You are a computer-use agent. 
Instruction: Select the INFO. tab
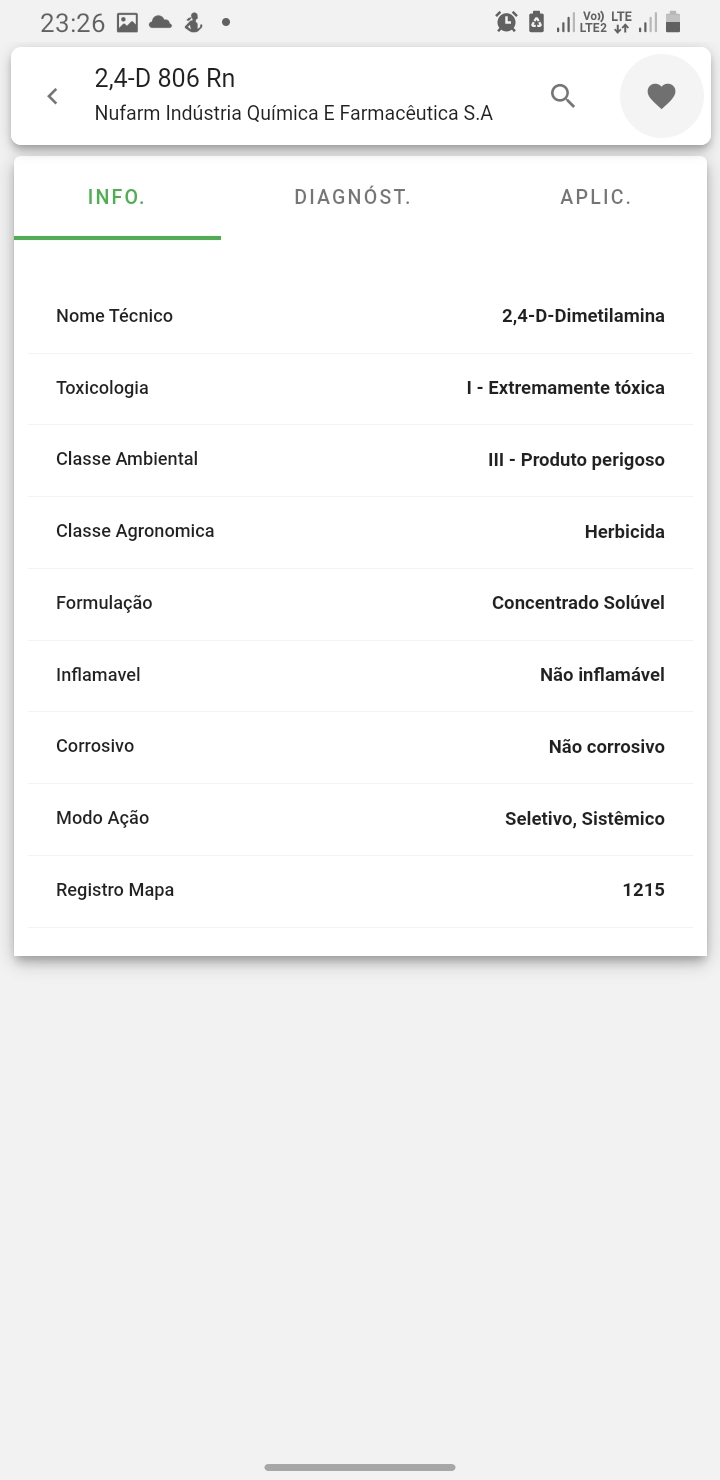click(117, 197)
